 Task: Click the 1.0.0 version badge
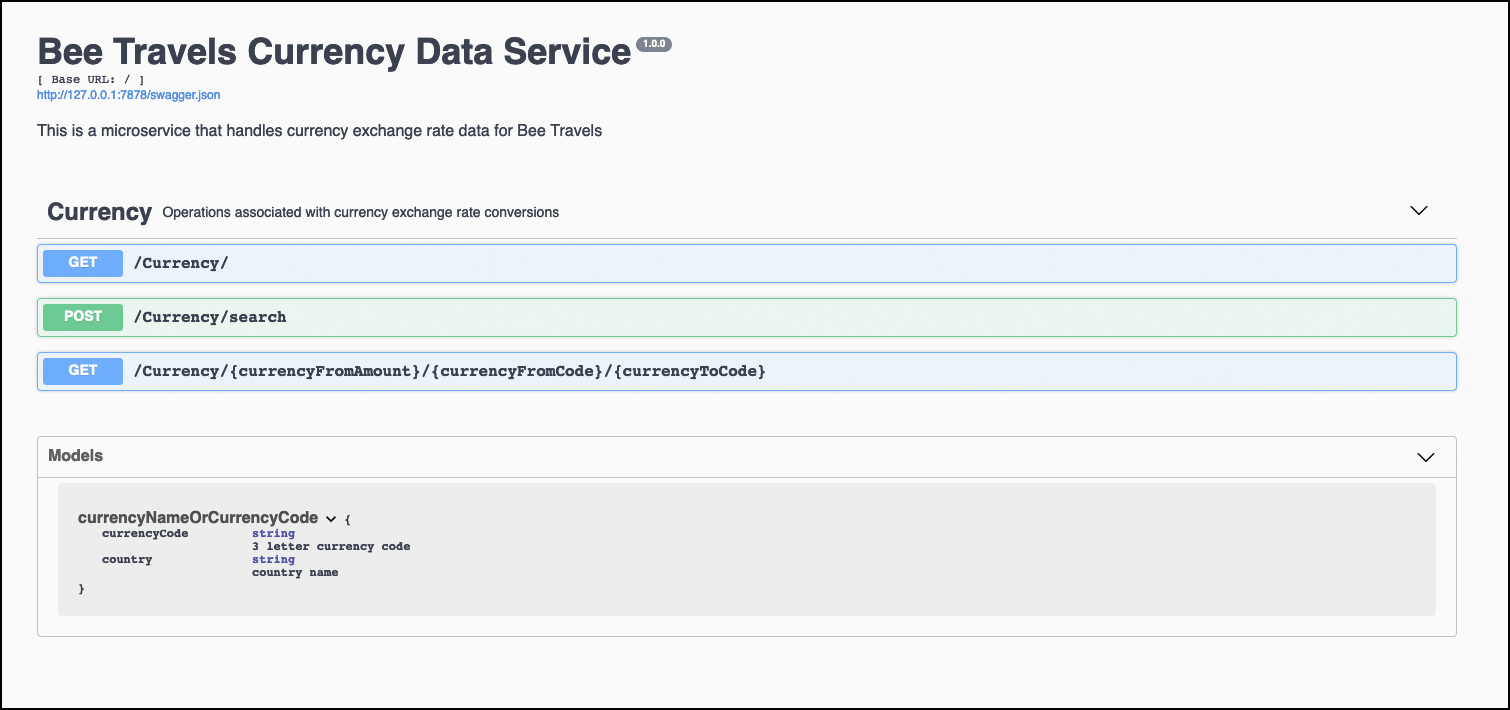pos(654,44)
